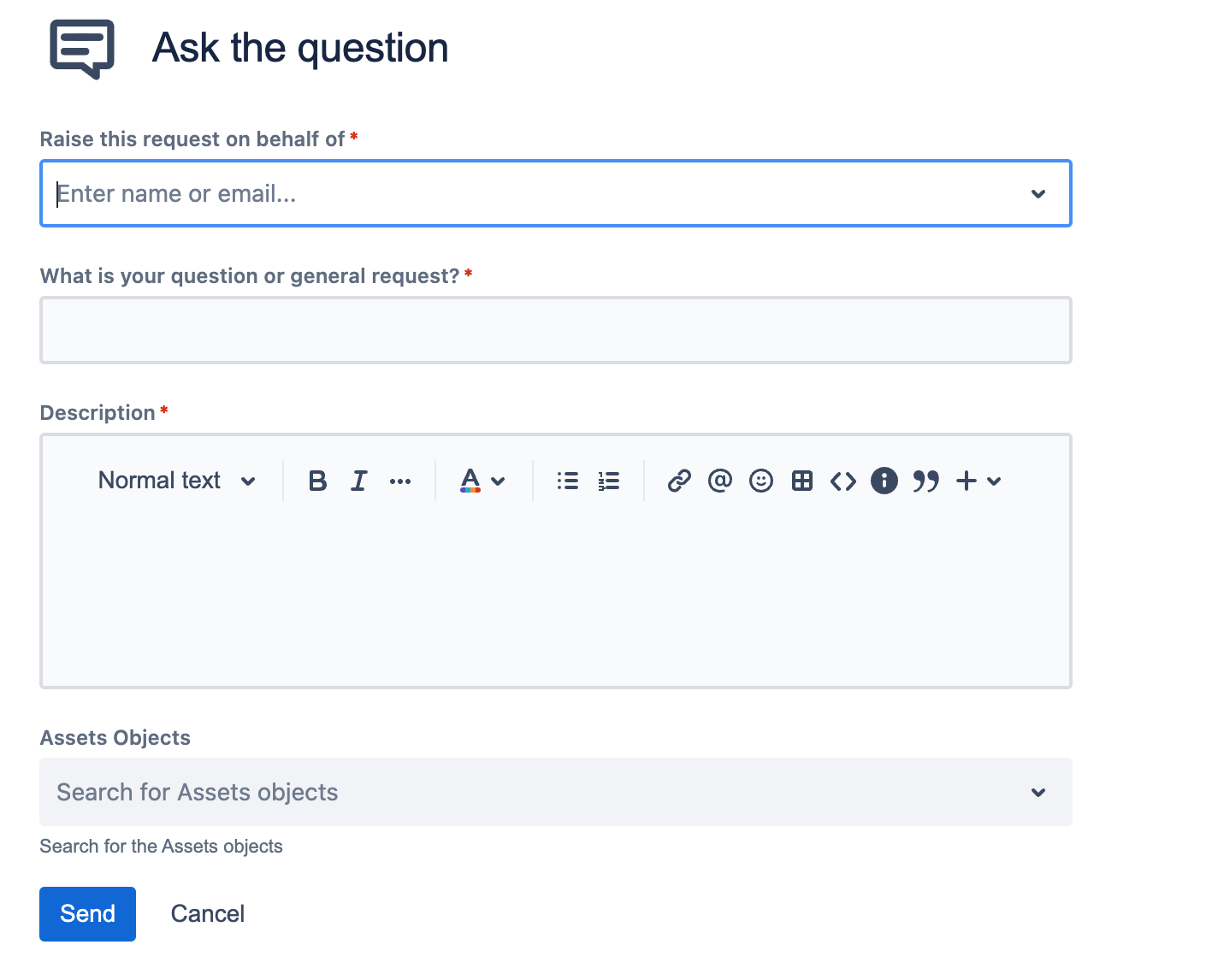Open the Normal text style dropdown
The image size is (1206, 980).
pos(176,481)
